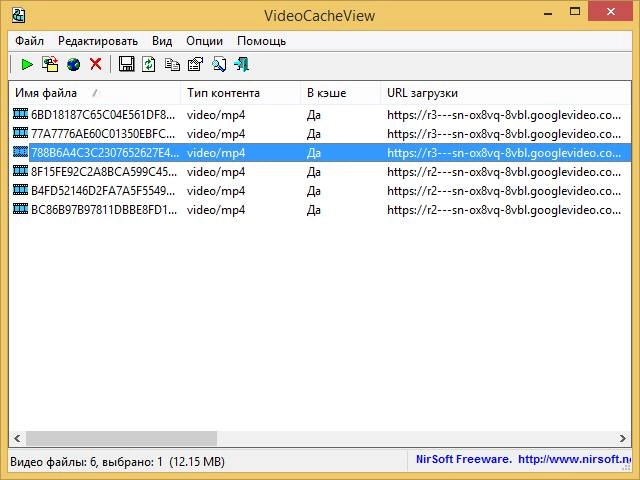Select file B4FD52146D2FA7A5F5549...

(x=104, y=191)
